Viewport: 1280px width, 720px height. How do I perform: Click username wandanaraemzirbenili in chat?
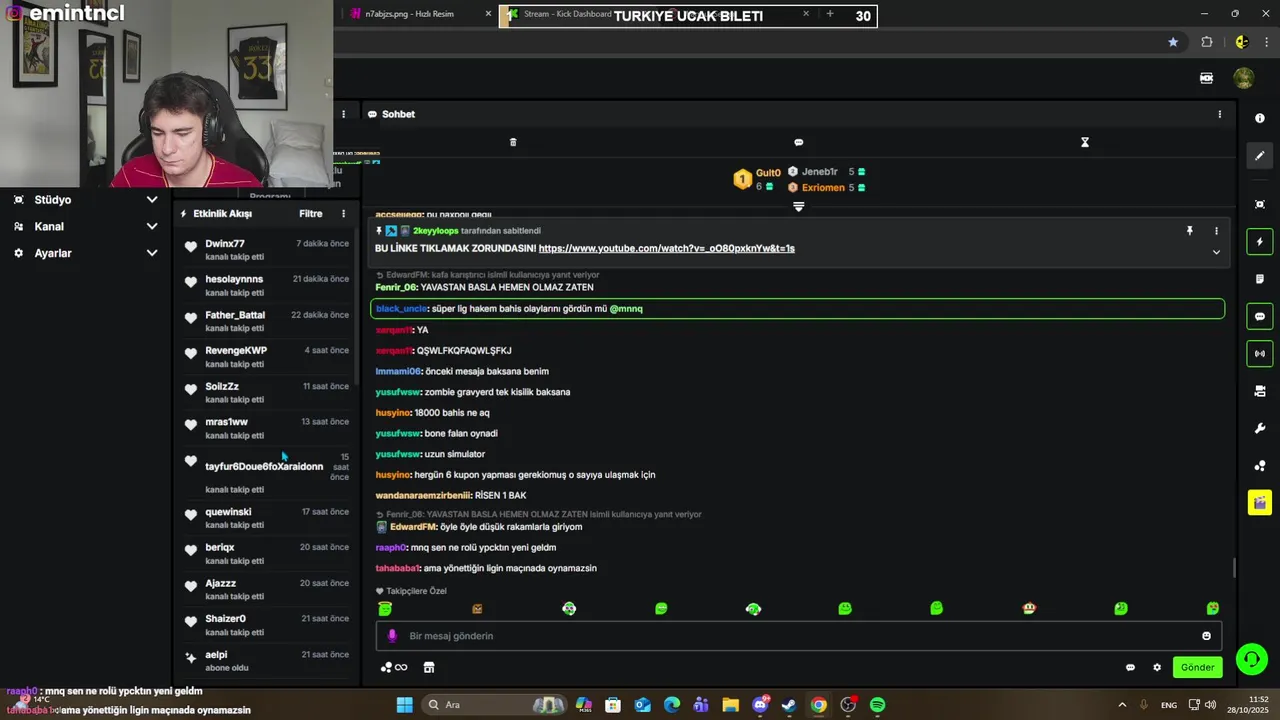click(423, 496)
